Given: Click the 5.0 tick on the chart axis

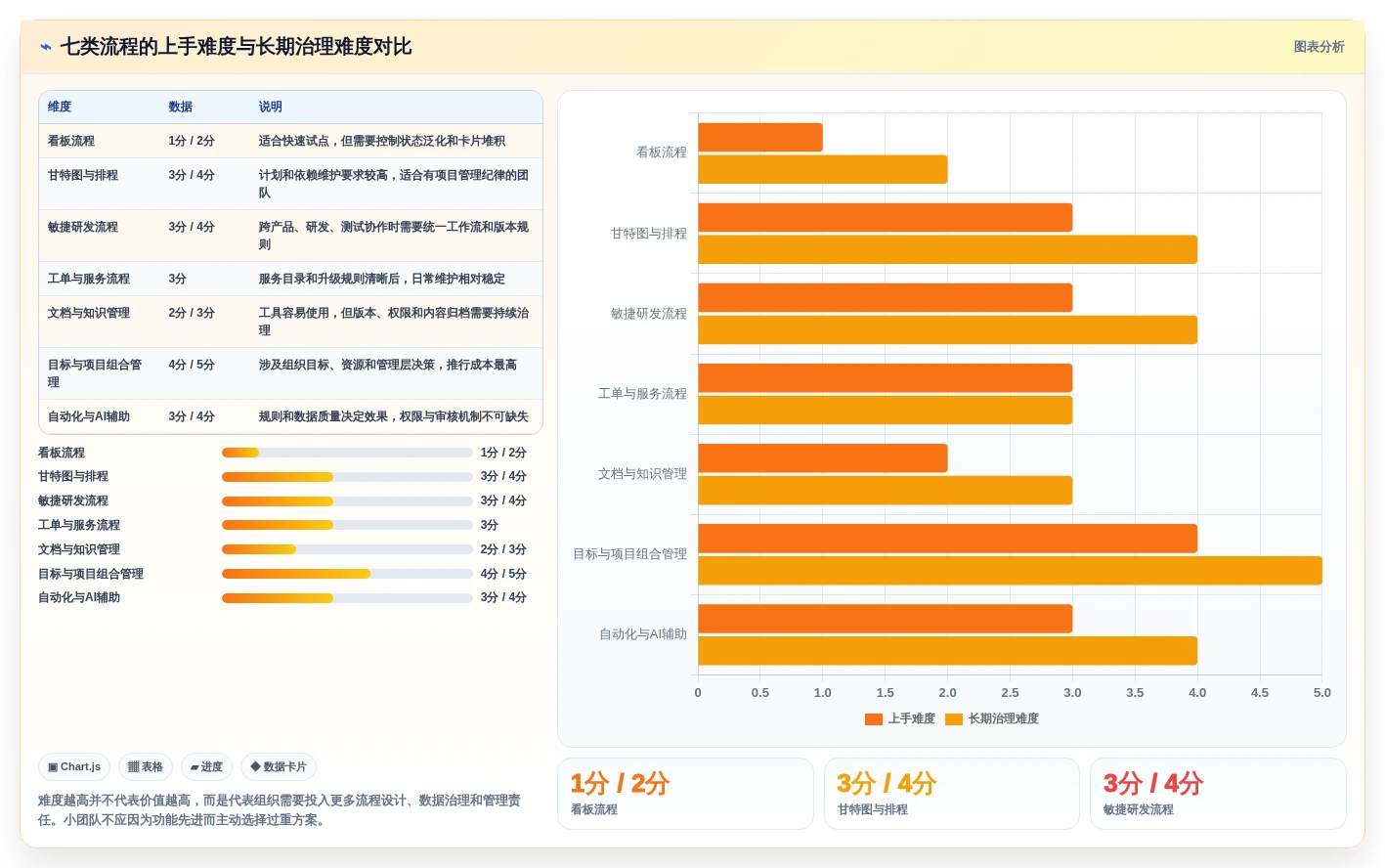Looking at the screenshot, I should pyautogui.click(x=1322, y=693).
